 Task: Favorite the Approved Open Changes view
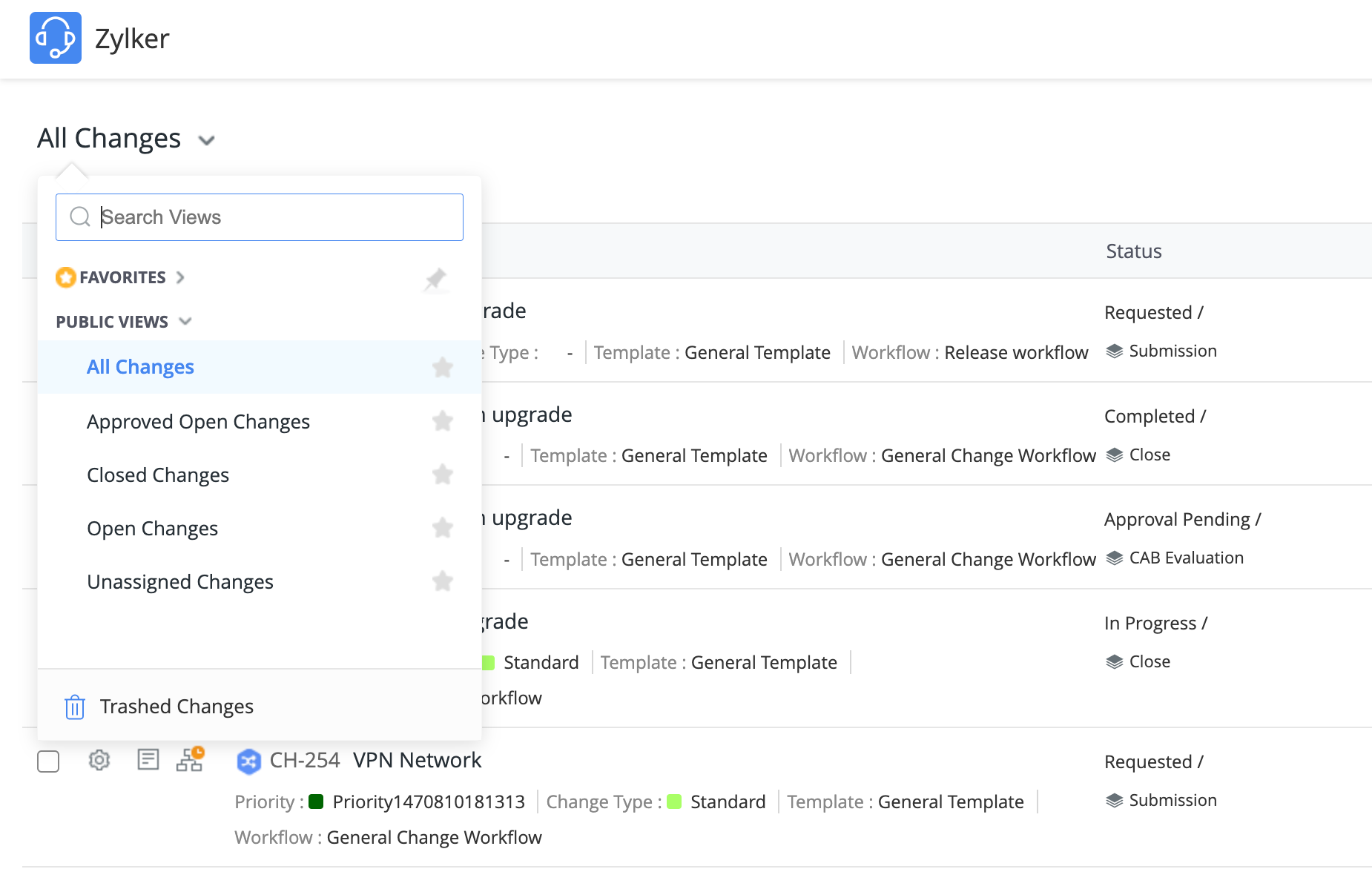click(443, 421)
